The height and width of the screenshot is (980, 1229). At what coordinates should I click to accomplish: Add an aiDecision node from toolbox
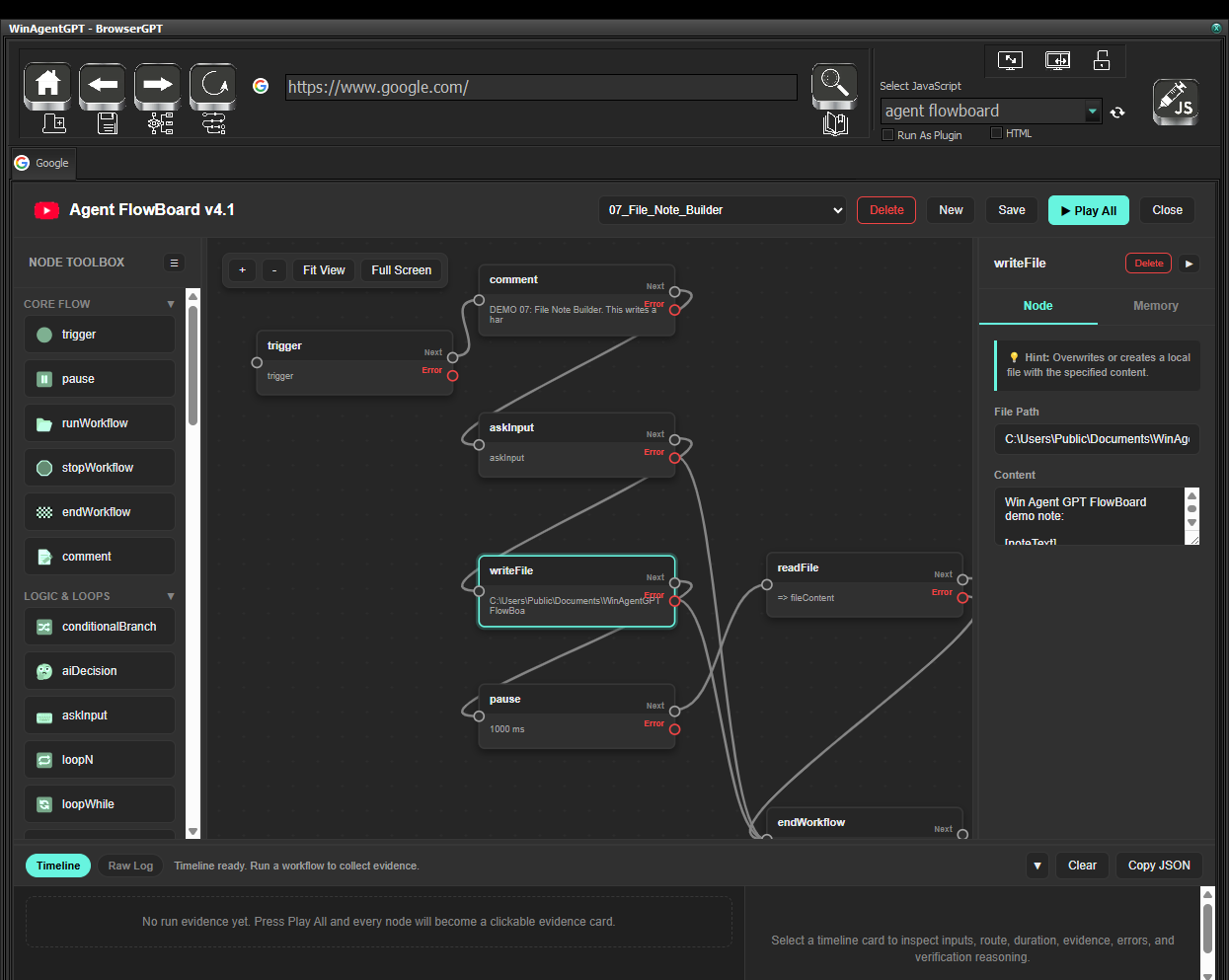100,671
